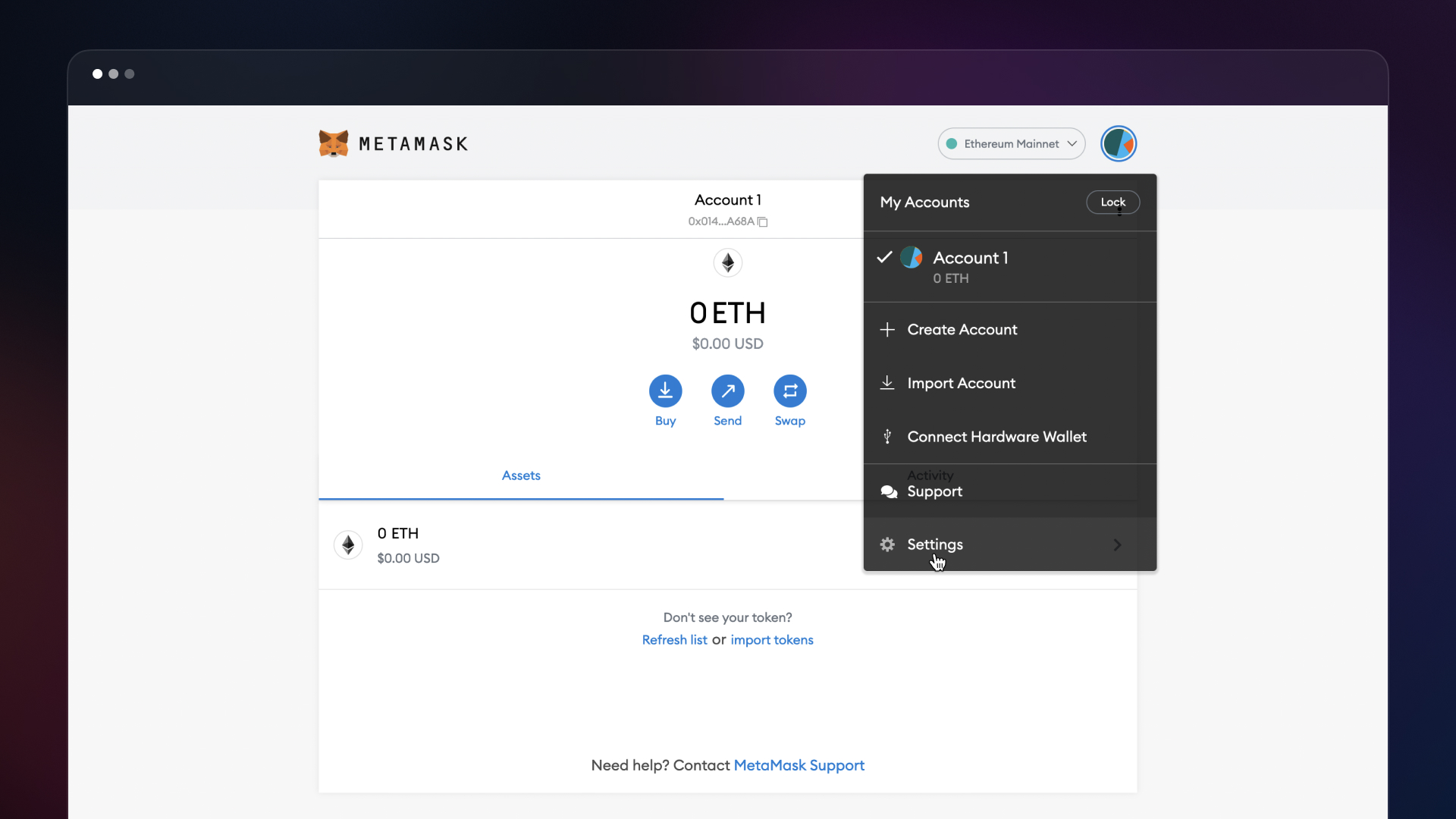Click the Send arrow icon
The height and width of the screenshot is (819, 1456).
[727, 391]
